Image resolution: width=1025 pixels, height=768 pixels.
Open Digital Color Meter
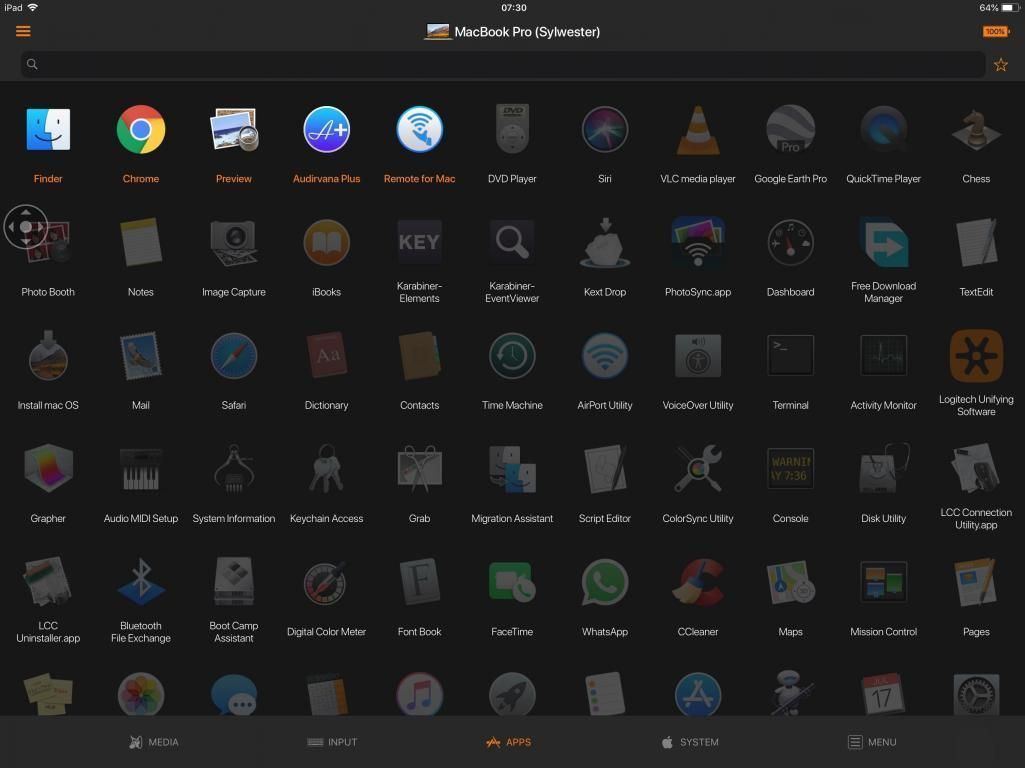(x=326, y=582)
